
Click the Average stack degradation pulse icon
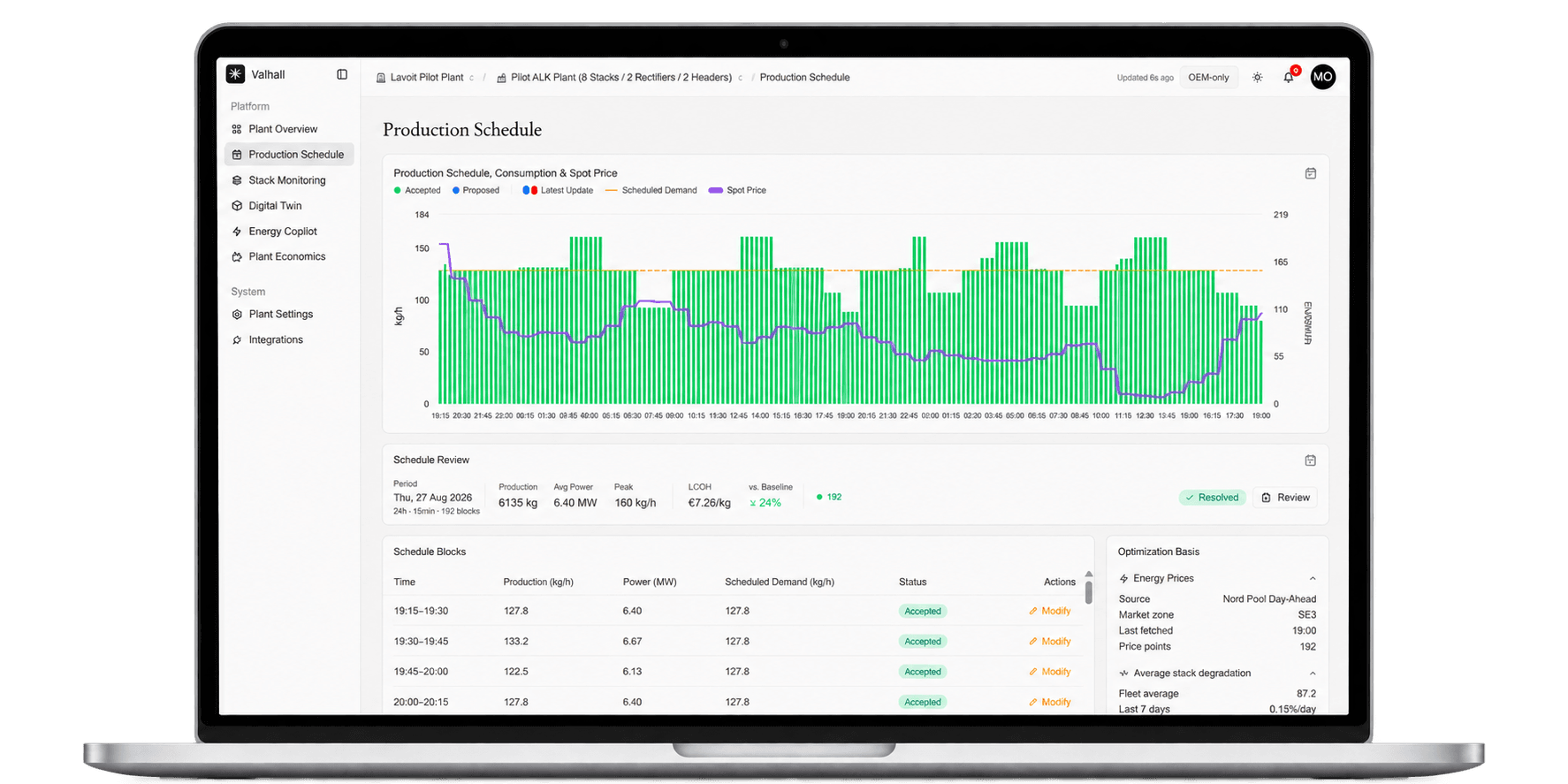(x=1124, y=674)
